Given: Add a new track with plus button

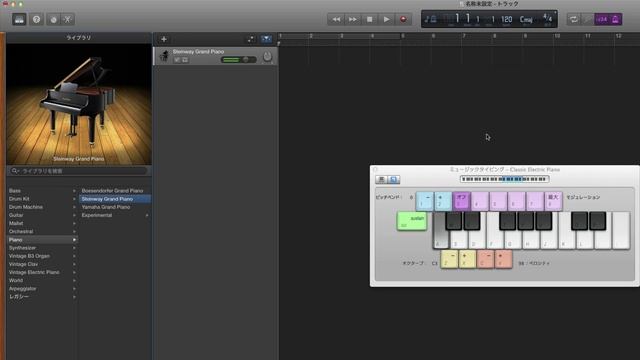Looking at the screenshot, I should pos(164,39).
